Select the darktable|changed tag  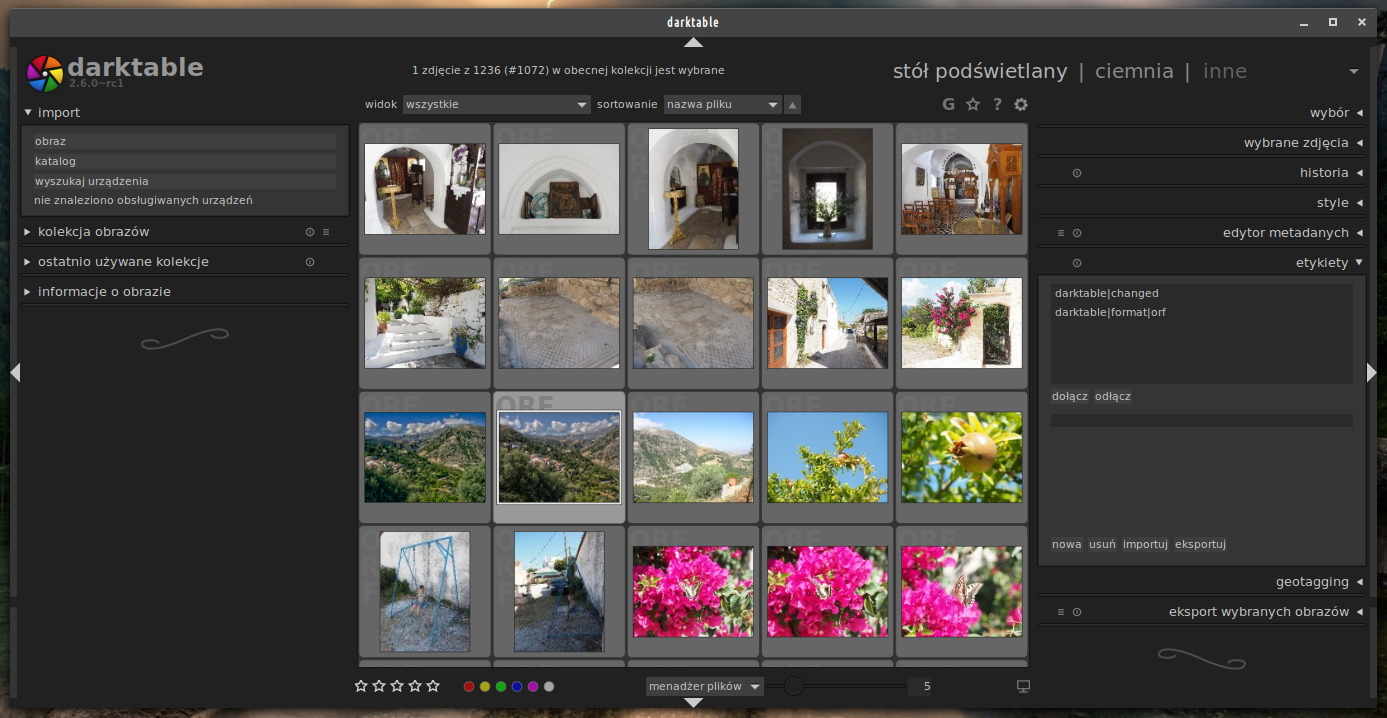pos(1107,293)
